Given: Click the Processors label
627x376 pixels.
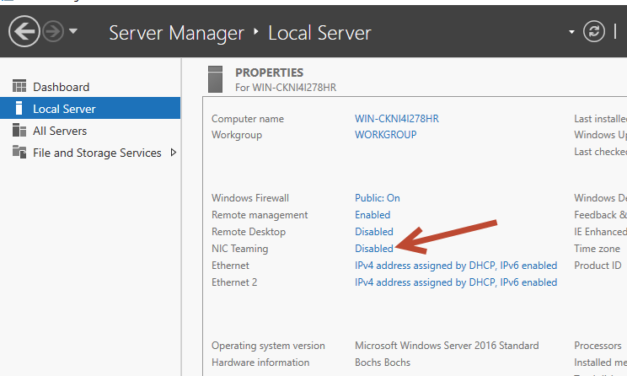Looking at the screenshot, I should pyautogui.click(x=597, y=345).
